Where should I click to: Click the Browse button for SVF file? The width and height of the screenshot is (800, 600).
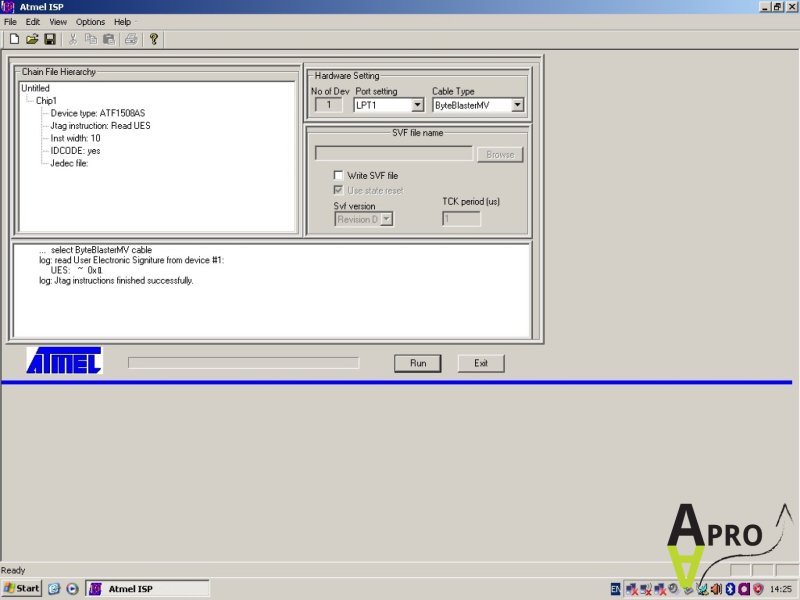[500, 155]
